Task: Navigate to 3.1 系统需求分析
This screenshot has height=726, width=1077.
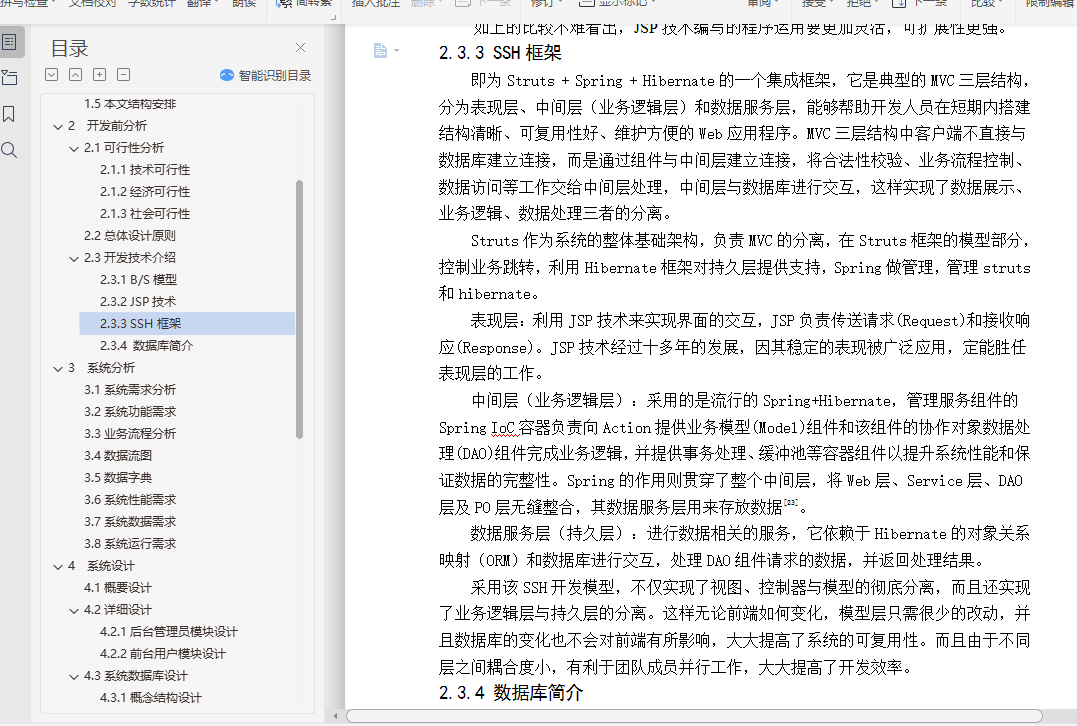Action: point(130,389)
